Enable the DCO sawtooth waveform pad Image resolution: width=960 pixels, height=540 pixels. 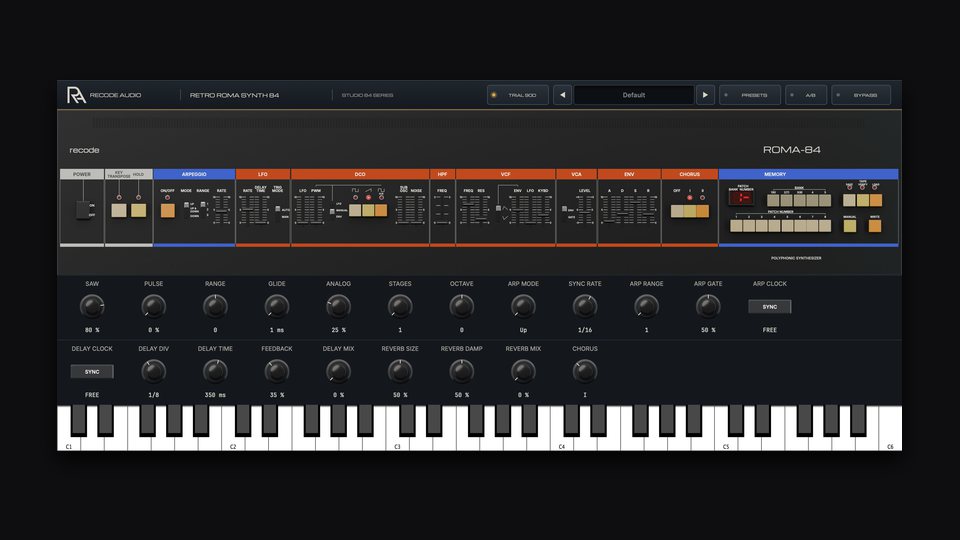tap(368, 210)
